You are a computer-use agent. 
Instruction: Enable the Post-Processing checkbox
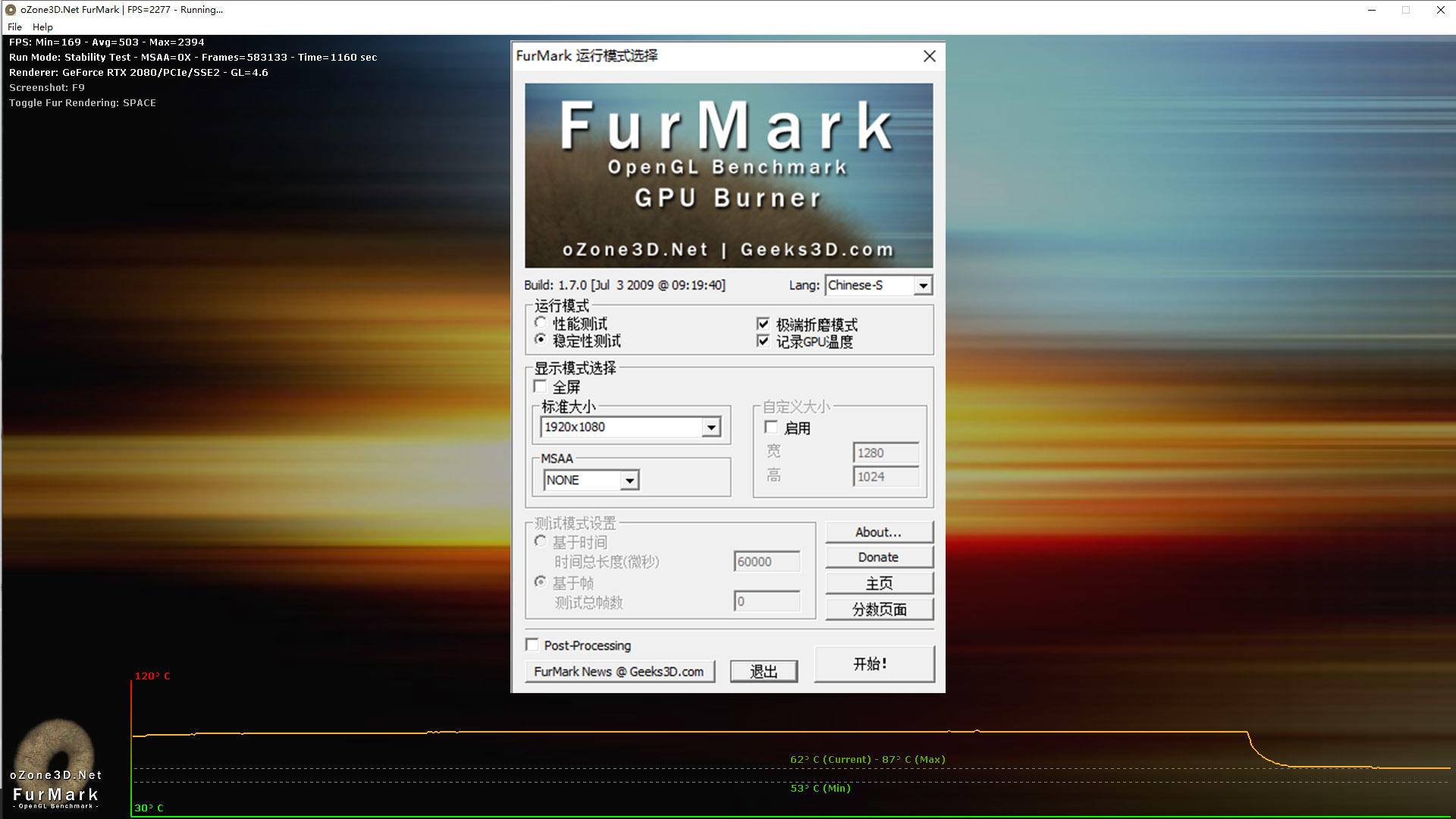532,645
